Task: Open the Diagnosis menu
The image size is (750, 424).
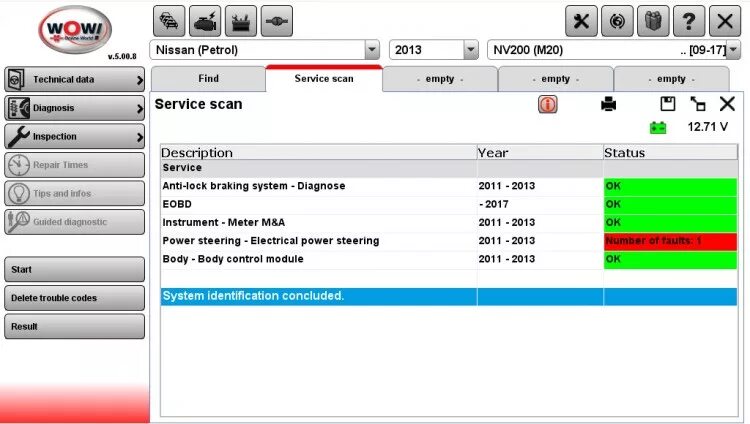Action: click(74, 108)
